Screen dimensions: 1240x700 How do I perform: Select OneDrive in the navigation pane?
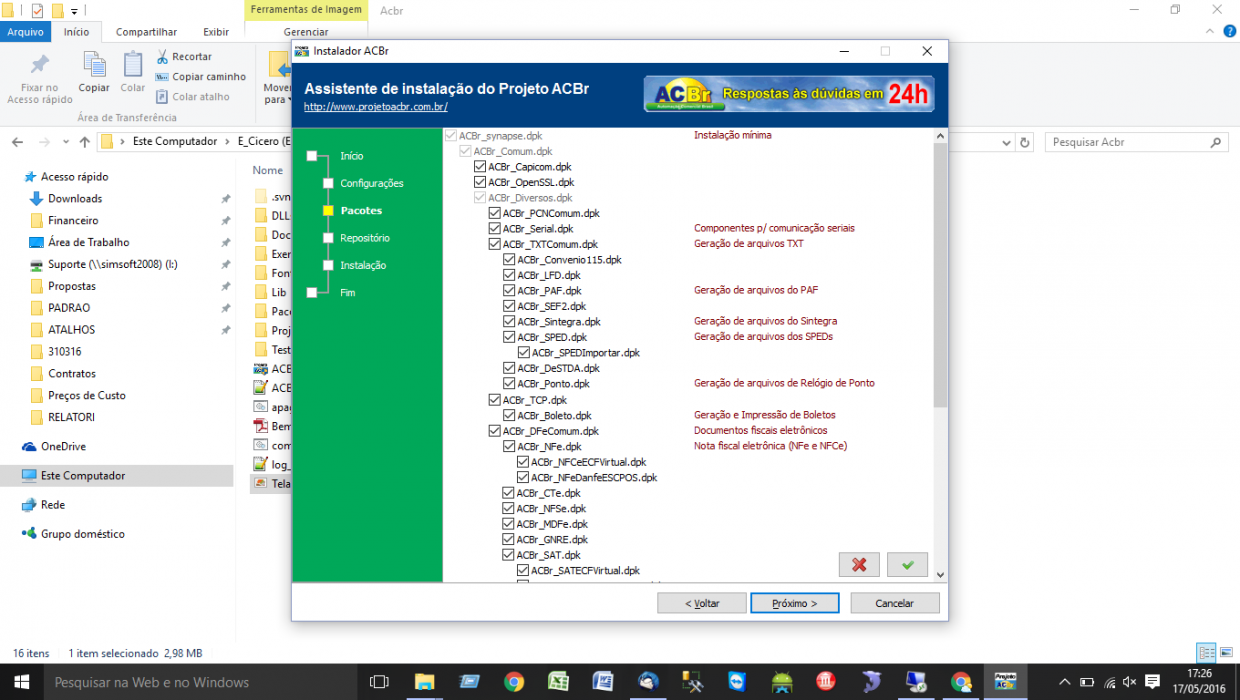click(x=63, y=446)
